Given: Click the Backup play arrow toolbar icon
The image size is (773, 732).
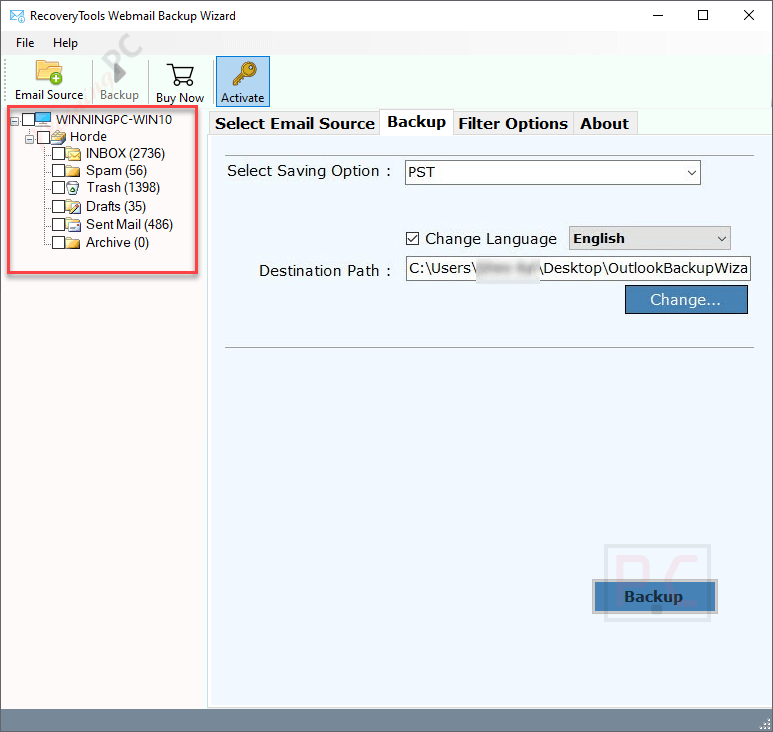Looking at the screenshot, I should (120, 73).
